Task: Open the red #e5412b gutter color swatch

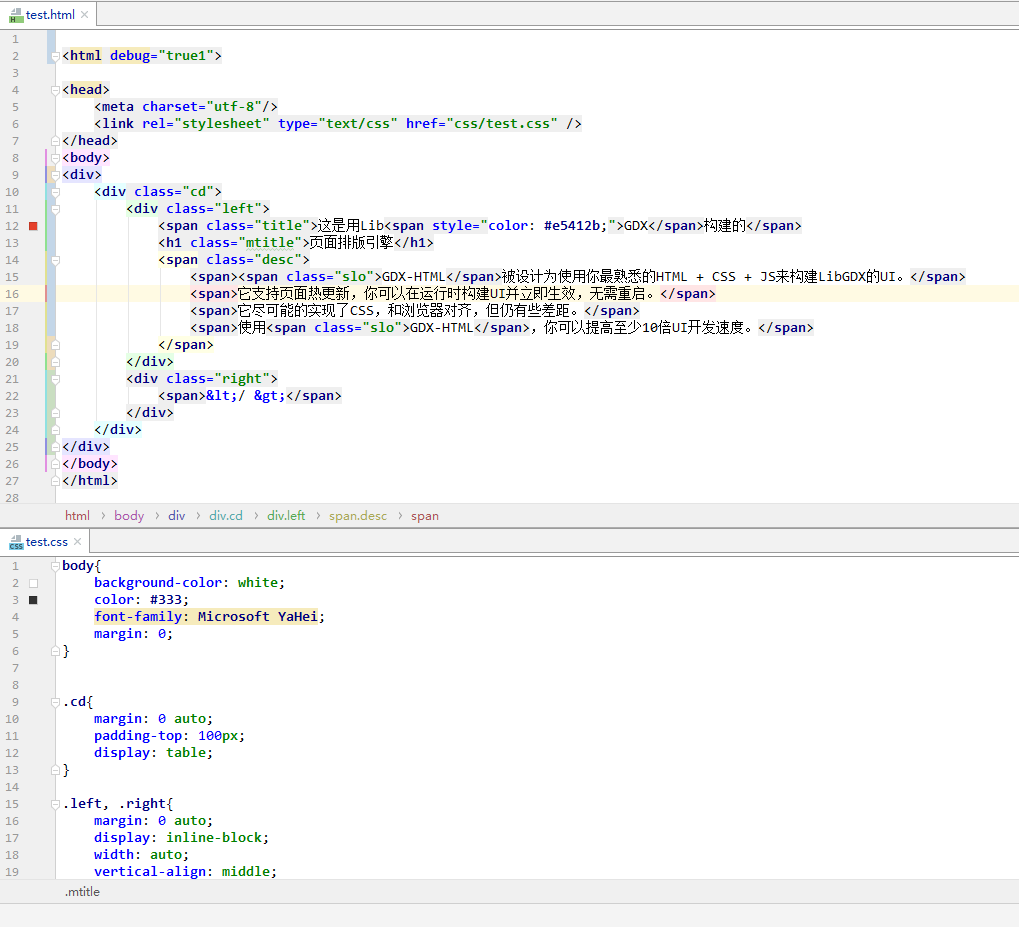Action: pos(33,226)
